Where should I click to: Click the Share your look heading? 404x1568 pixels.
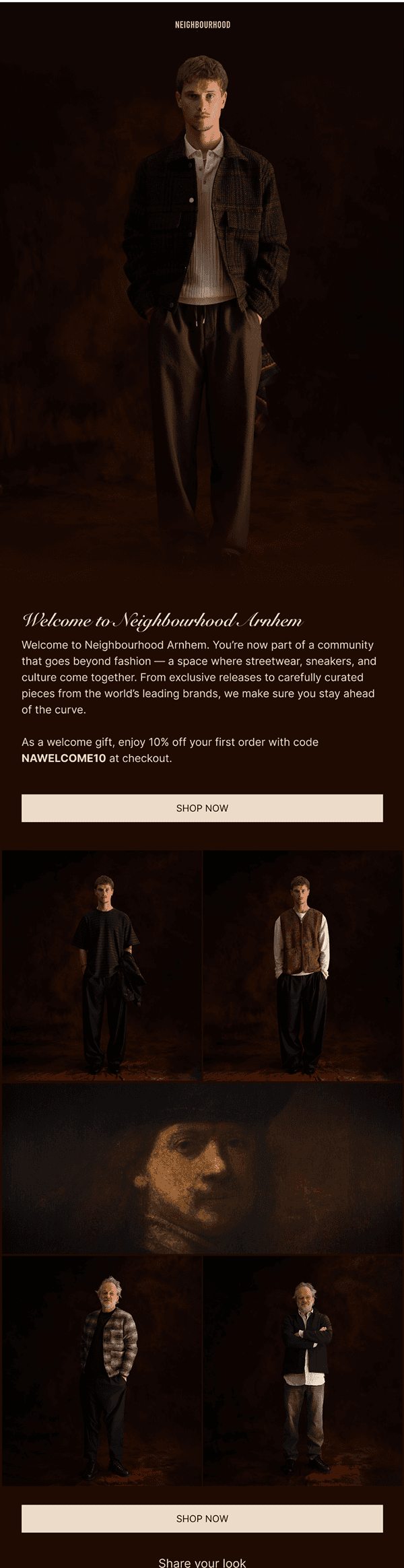202,1562
